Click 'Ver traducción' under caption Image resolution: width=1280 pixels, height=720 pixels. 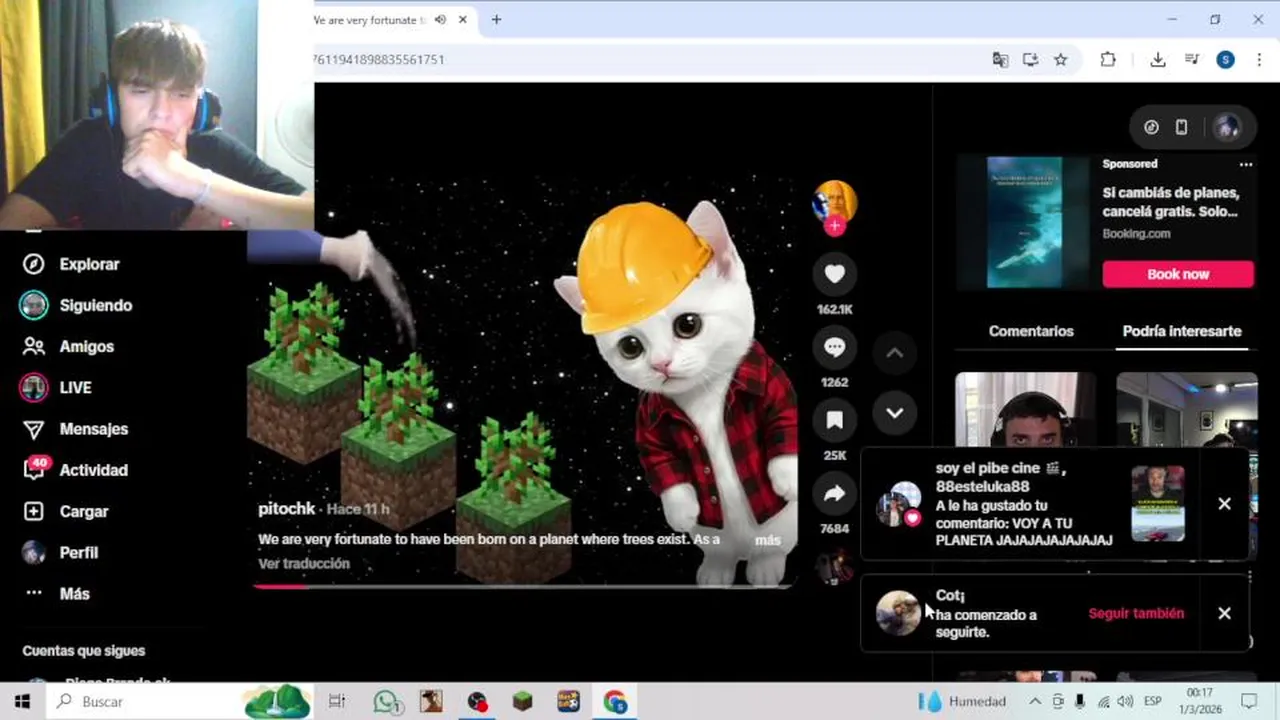[x=304, y=563]
